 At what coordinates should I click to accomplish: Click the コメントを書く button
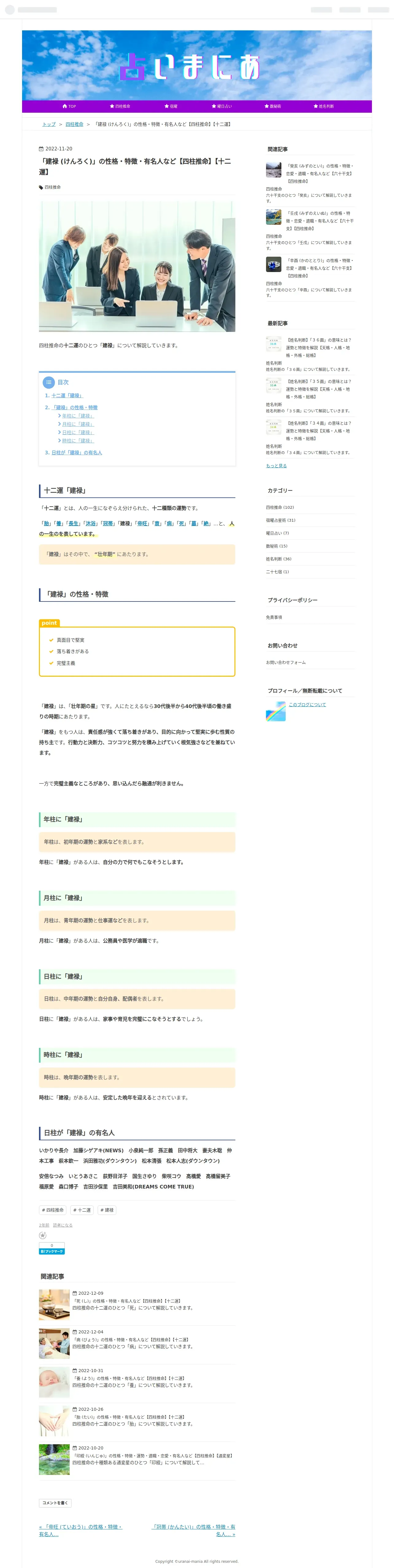tap(55, 1503)
